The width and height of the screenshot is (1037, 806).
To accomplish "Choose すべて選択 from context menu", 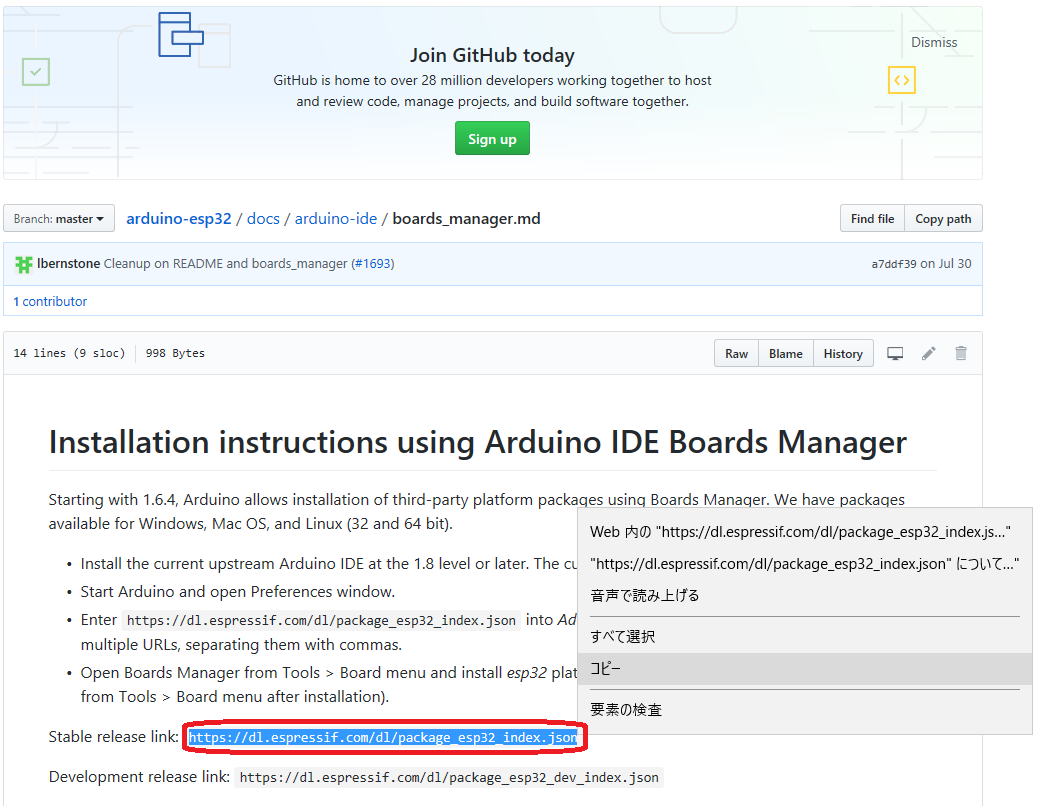I will pyautogui.click(x=805, y=637).
